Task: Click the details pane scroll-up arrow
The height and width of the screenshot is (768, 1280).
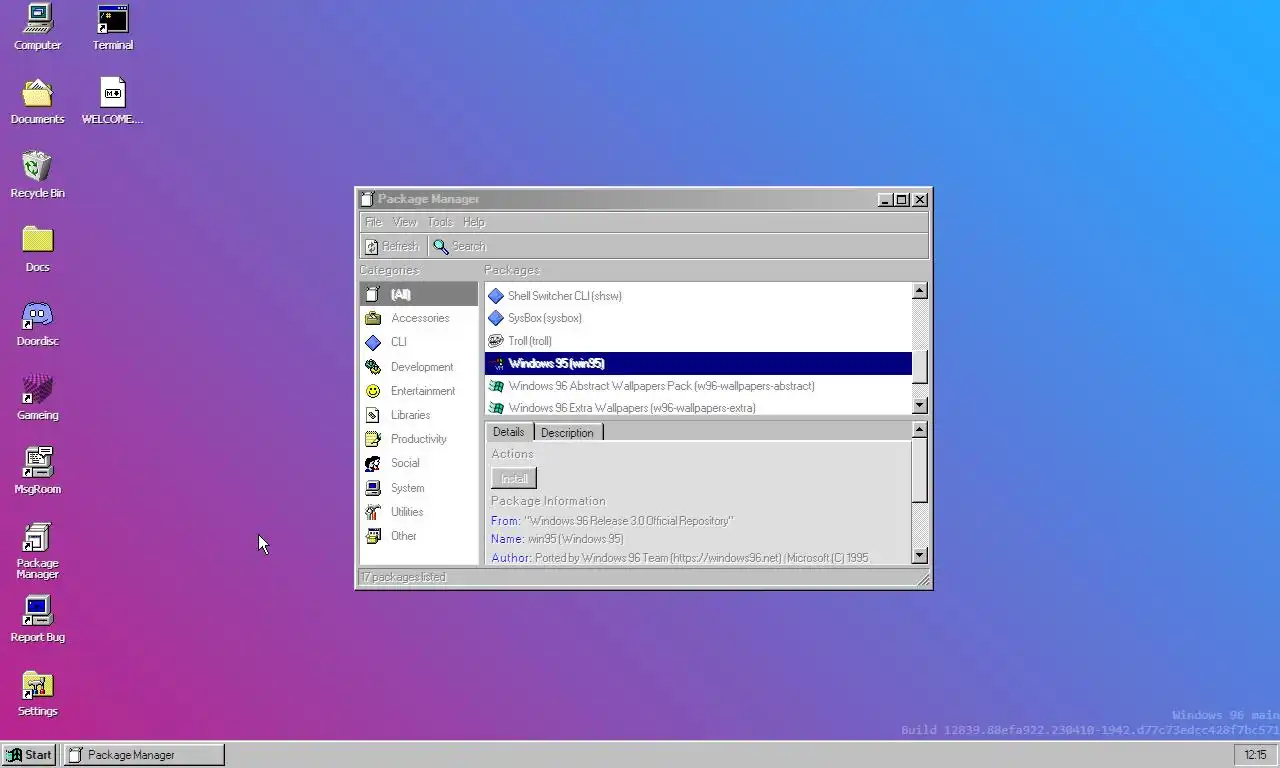Action: (x=920, y=429)
